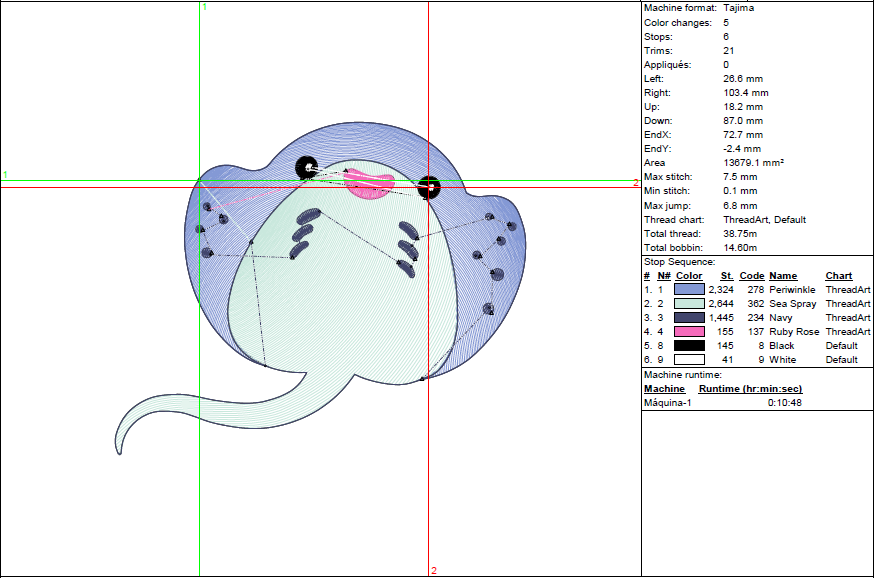Click the 'Ruby Rose' thread name
874x578 pixels.
794,332
